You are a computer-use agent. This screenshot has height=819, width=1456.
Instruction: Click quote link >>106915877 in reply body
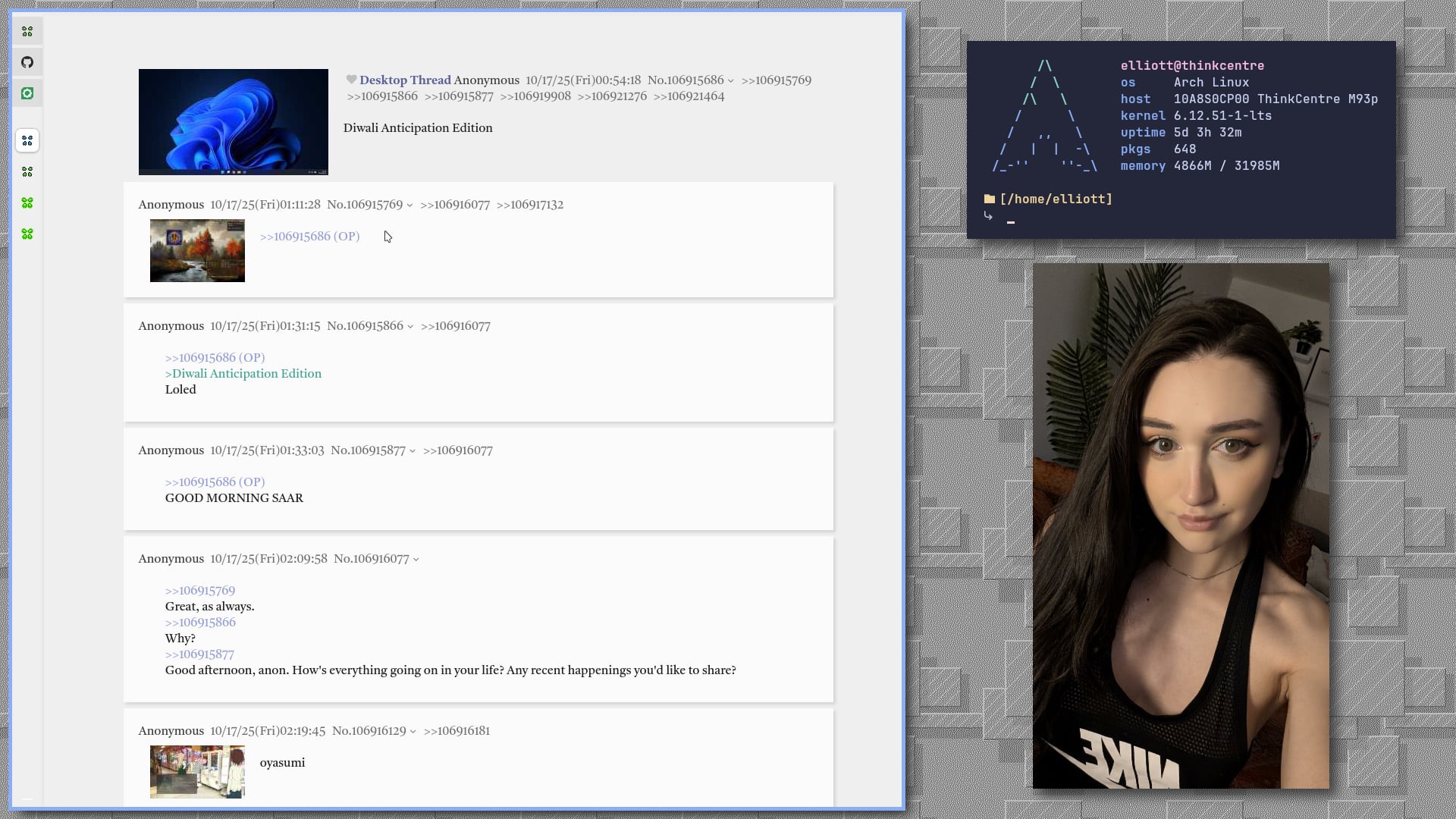(199, 654)
